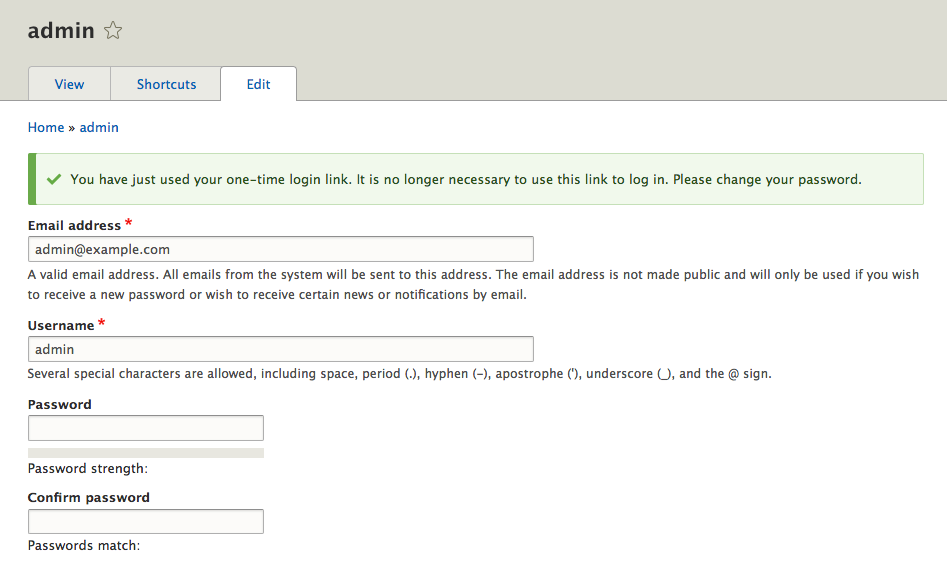Focus the Email address input field
This screenshot has height=561, width=947.
pyautogui.click(x=280, y=249)
